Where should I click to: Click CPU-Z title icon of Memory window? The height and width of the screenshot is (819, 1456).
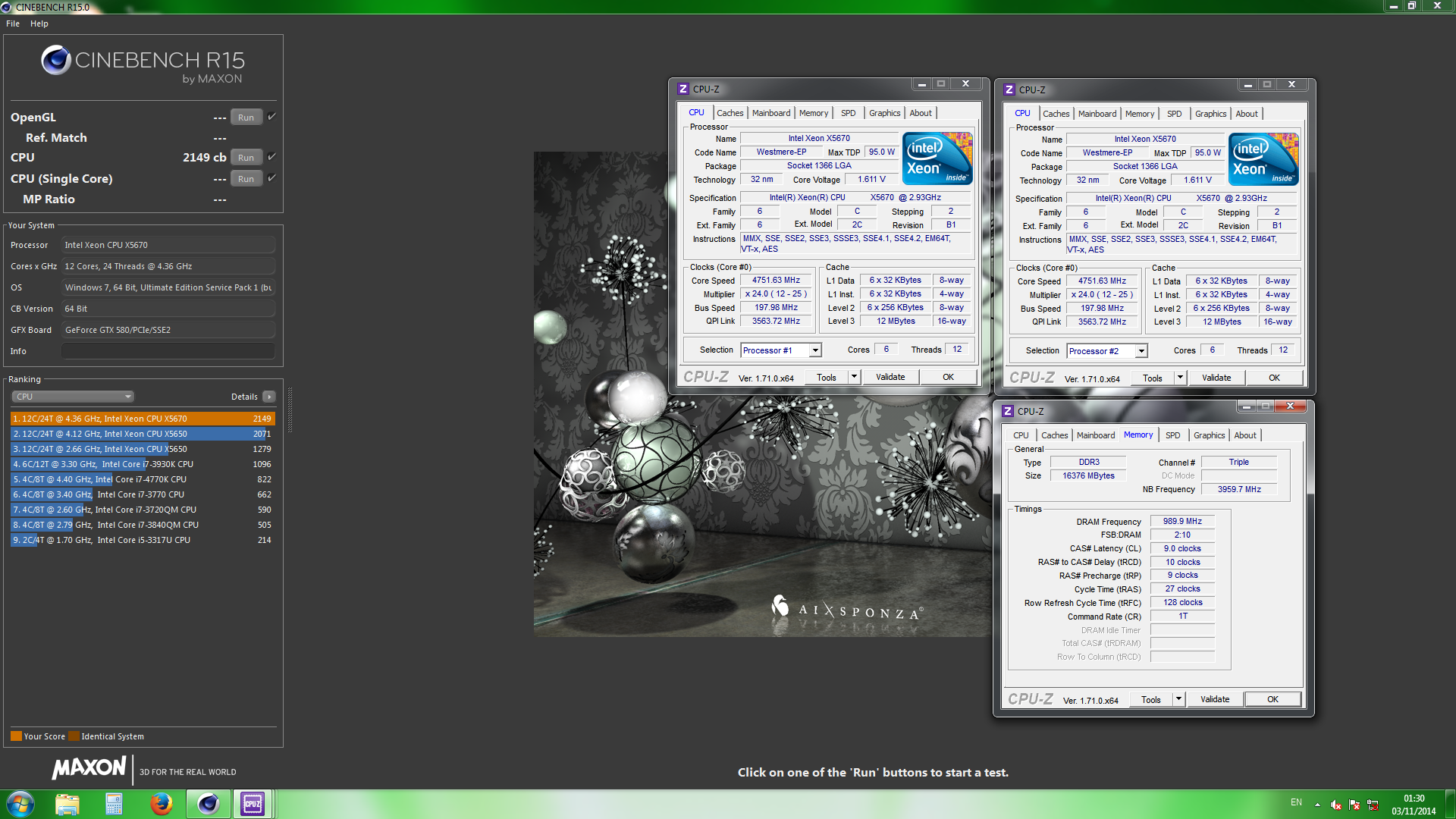[1008, 411]
